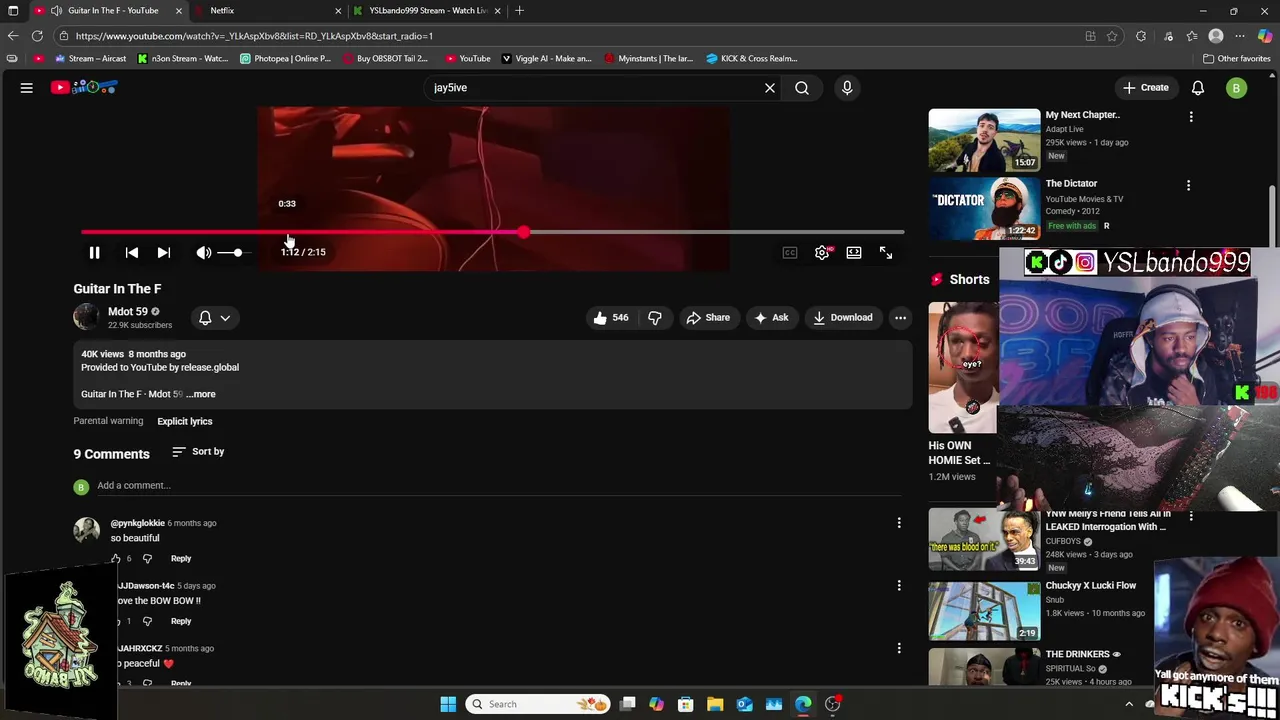
Task: Download the video
Action: [x=843, y=318]
